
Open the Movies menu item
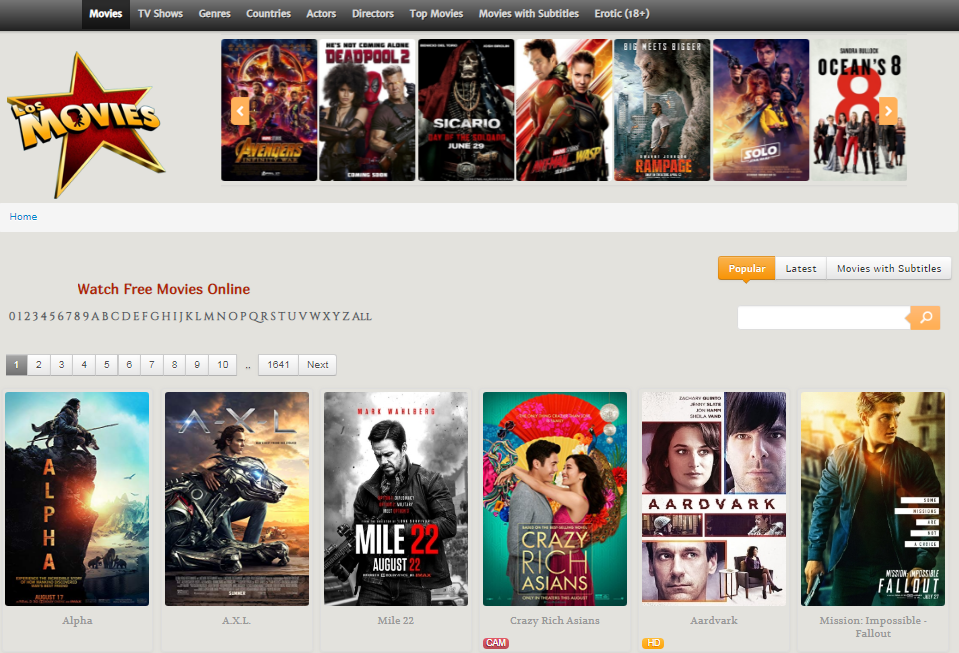click(106, 14)
